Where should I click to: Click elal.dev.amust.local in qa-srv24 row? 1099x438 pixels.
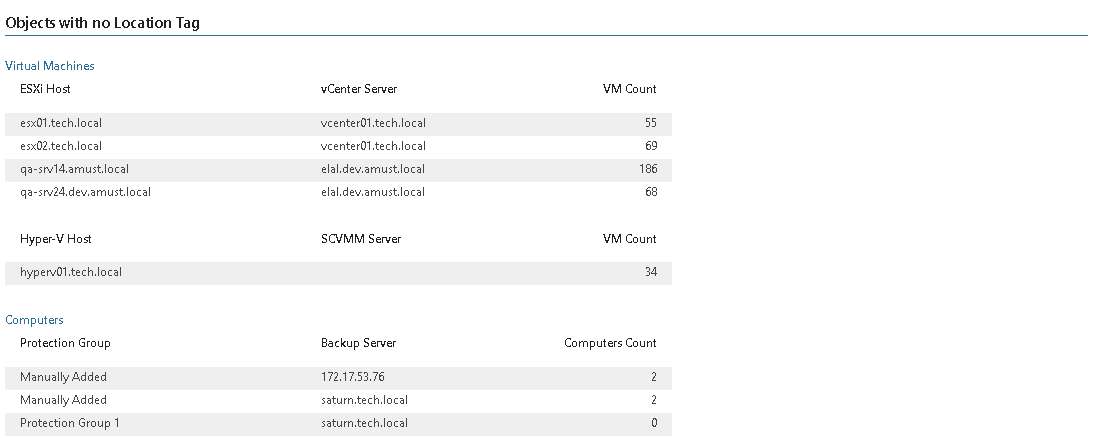pos(373,192)
